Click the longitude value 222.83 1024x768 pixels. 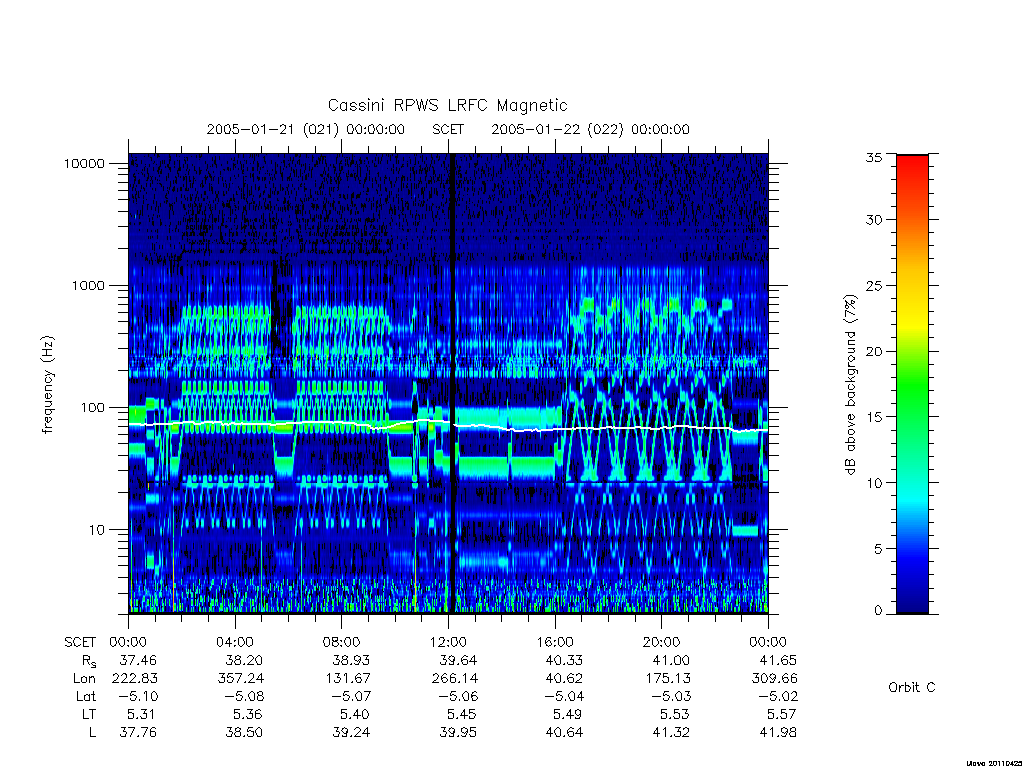pos(135,679)
